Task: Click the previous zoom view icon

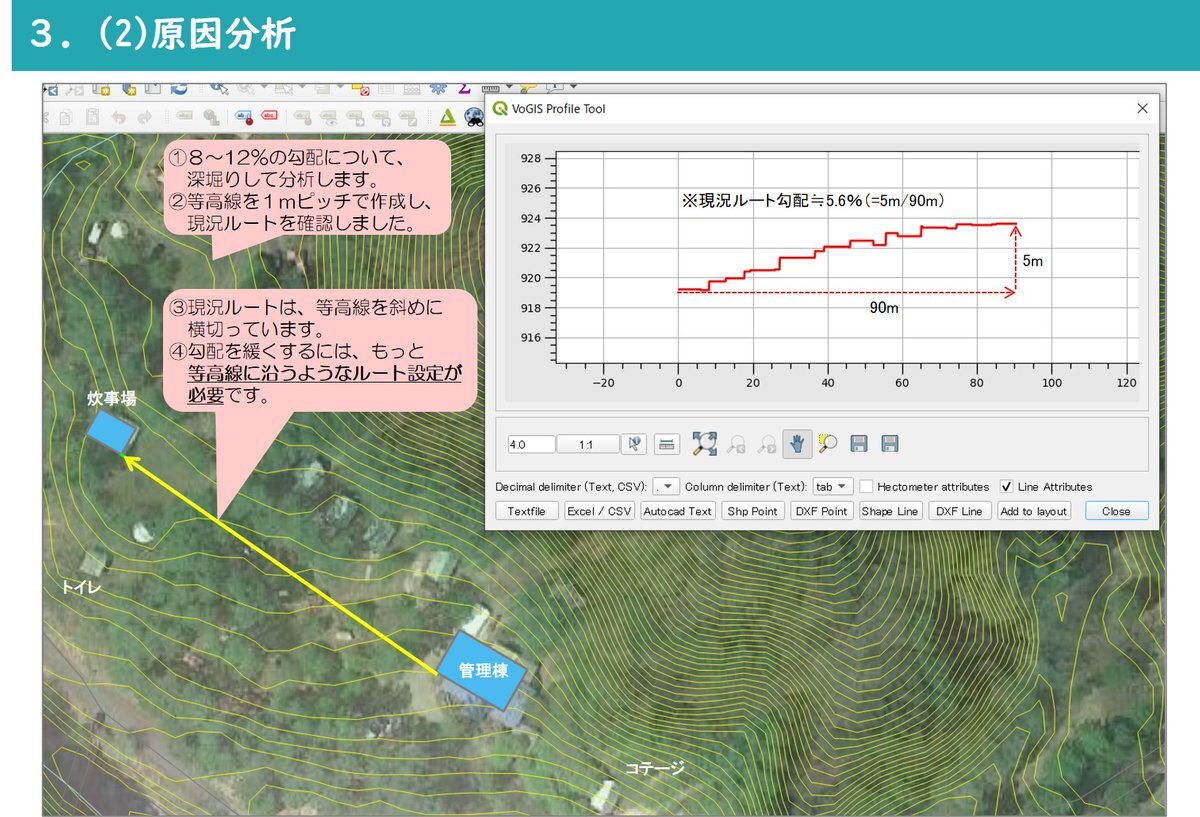Action: pos(736,445)
